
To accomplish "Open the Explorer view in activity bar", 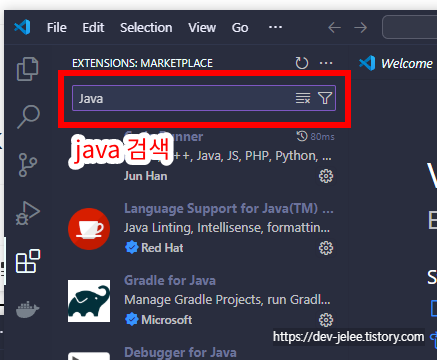I will pos(28,69).
